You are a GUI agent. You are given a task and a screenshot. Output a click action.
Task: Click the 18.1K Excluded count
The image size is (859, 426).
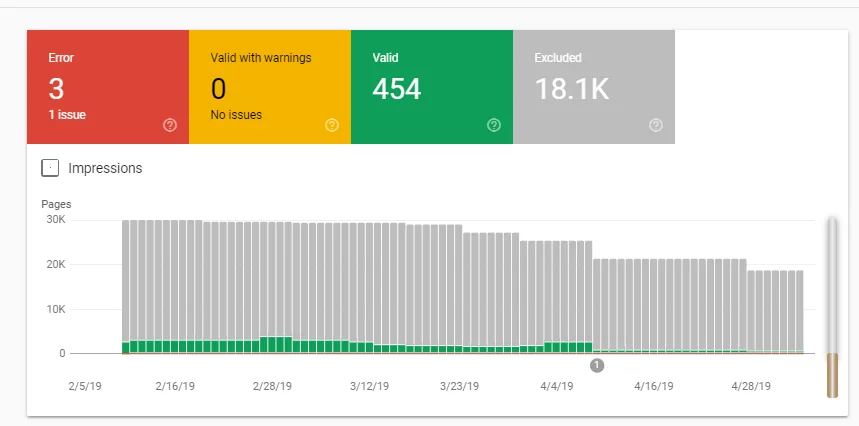572,89
